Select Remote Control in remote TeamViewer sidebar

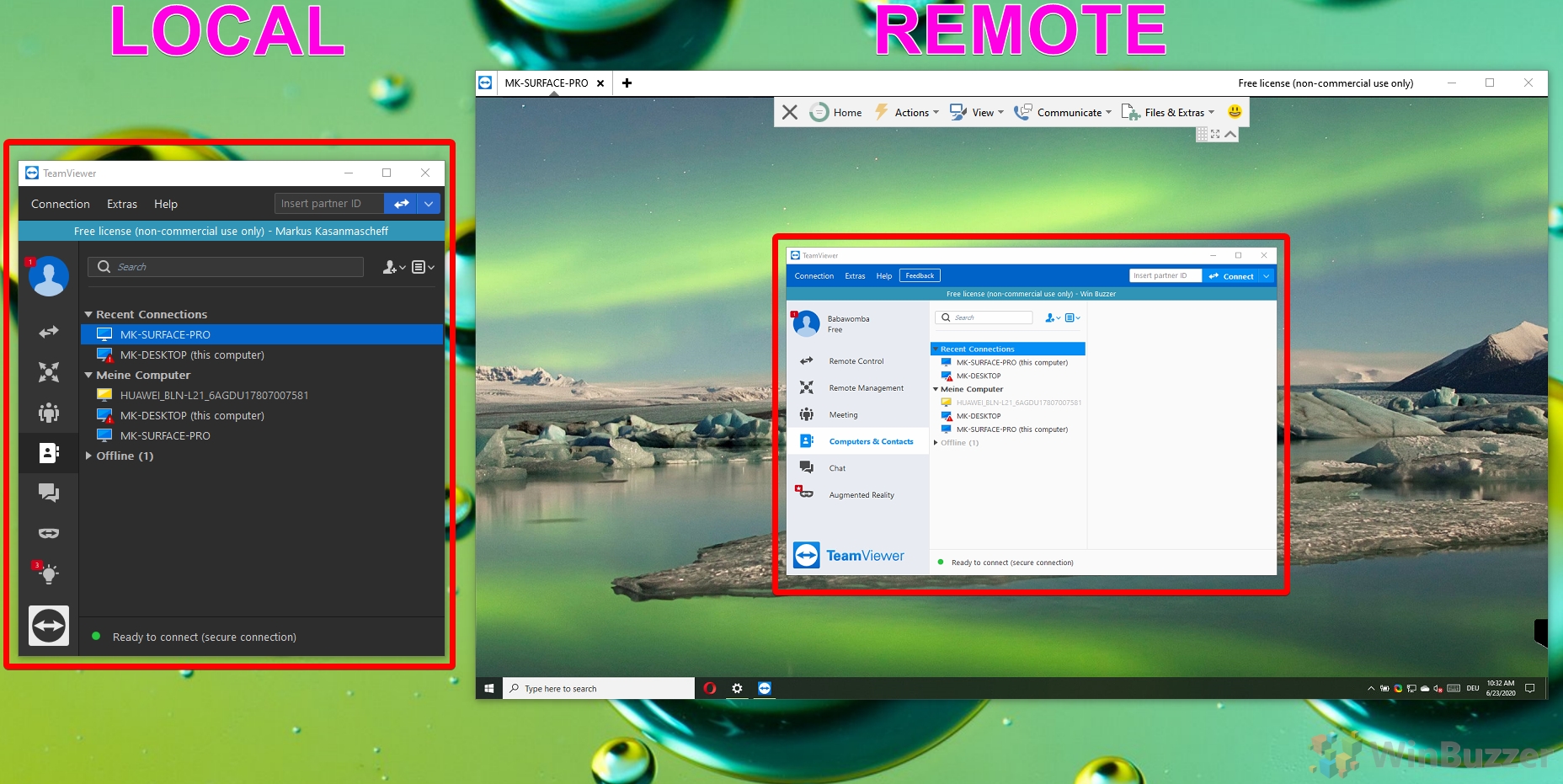[x=857, y=361]
